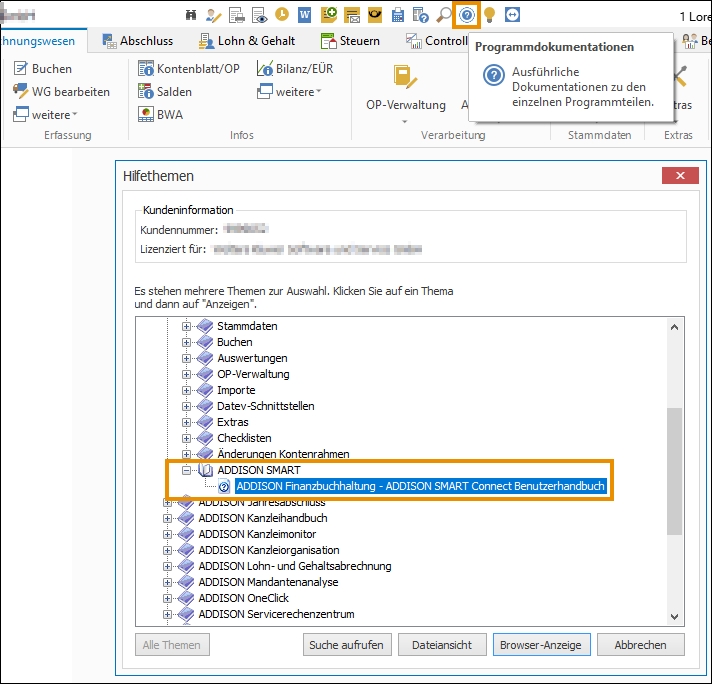
Task: Select the ADDISON Jahresabschluss topic
Action: [x=262, y=503]
